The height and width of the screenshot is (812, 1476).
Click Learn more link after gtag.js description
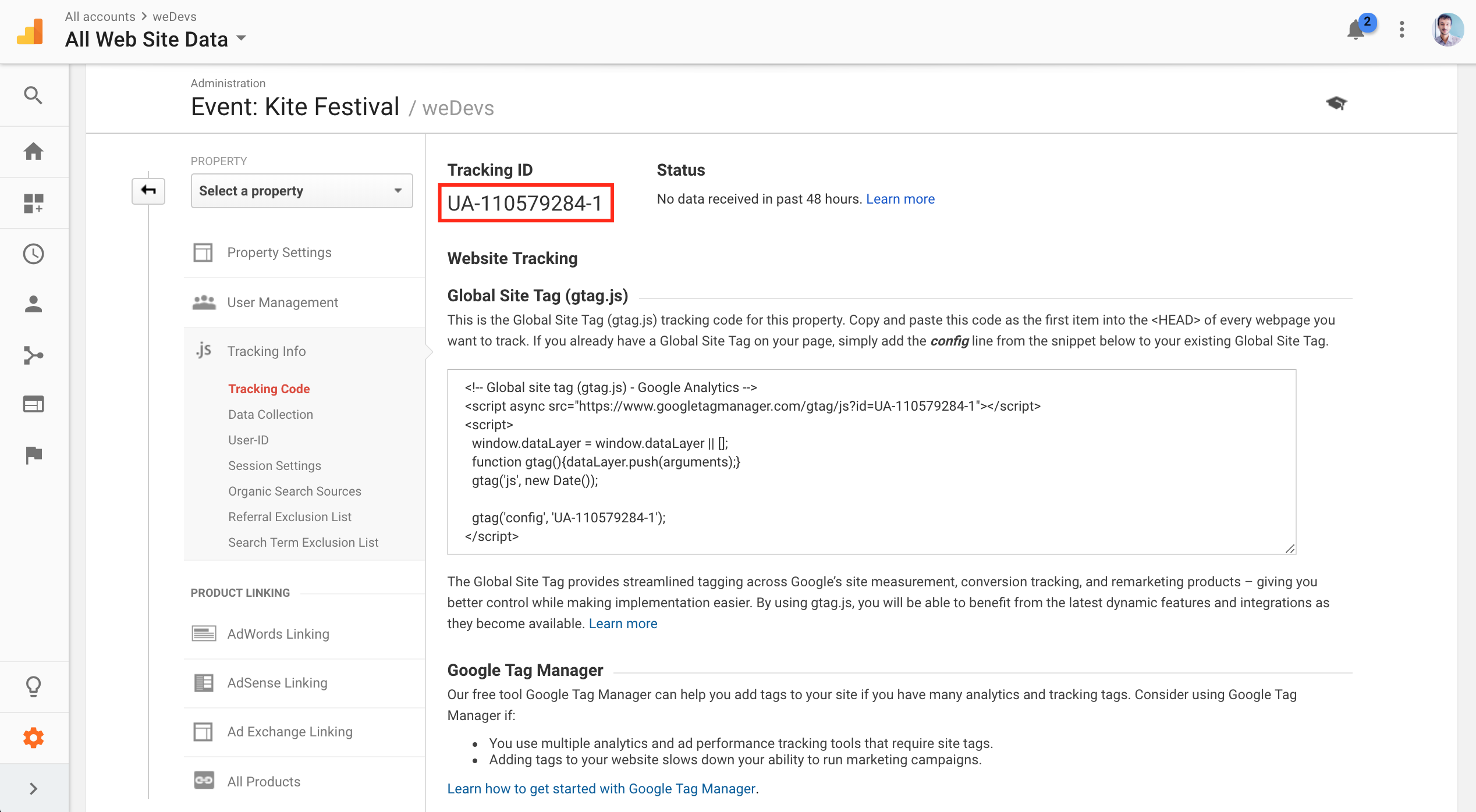(623, 624)
